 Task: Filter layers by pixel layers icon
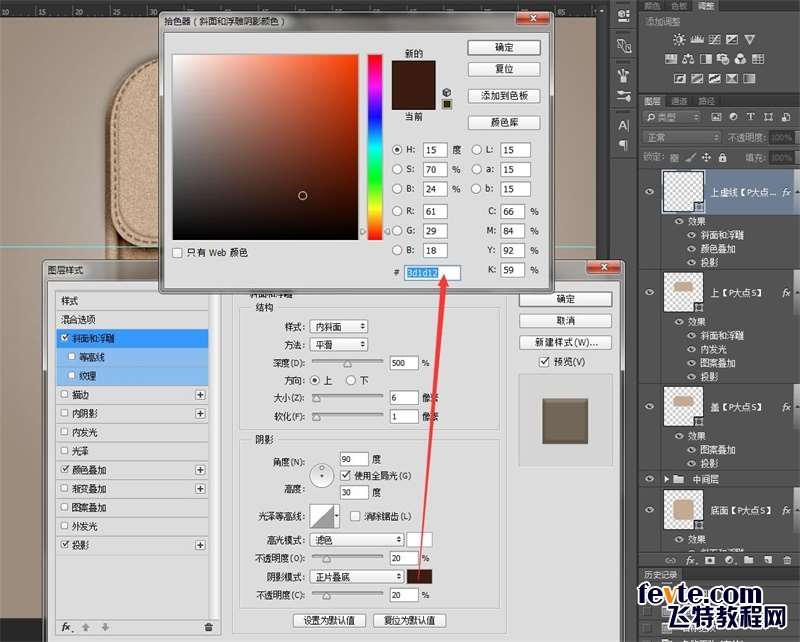coord(716,117)
